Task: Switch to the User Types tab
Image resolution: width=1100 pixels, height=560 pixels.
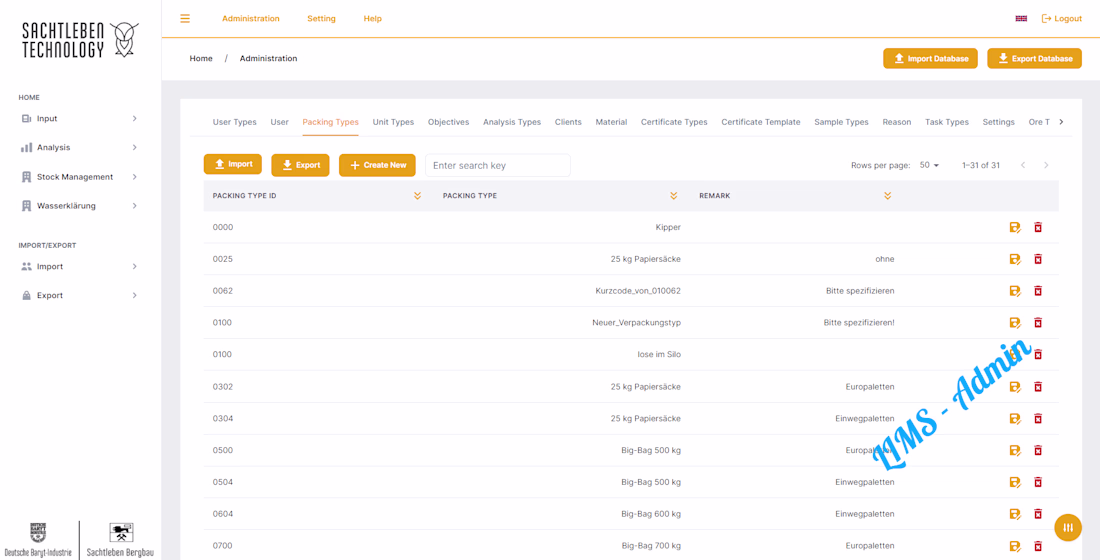Action: (234, 122)
